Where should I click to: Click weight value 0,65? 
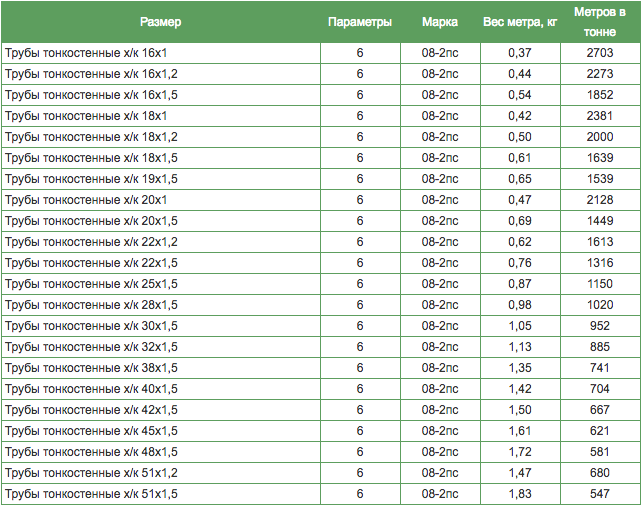point(520,179)
